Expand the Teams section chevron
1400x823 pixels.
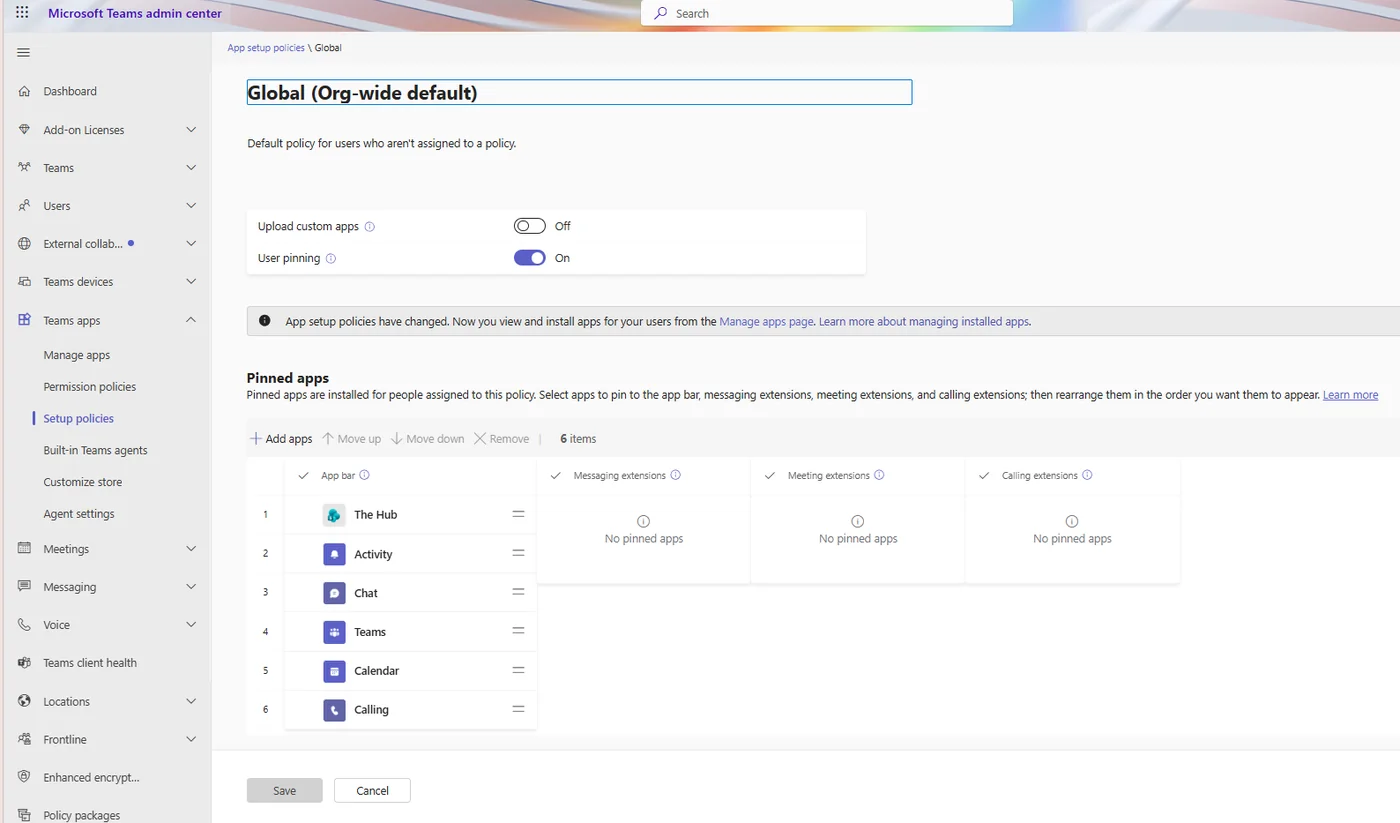[191, 168]
